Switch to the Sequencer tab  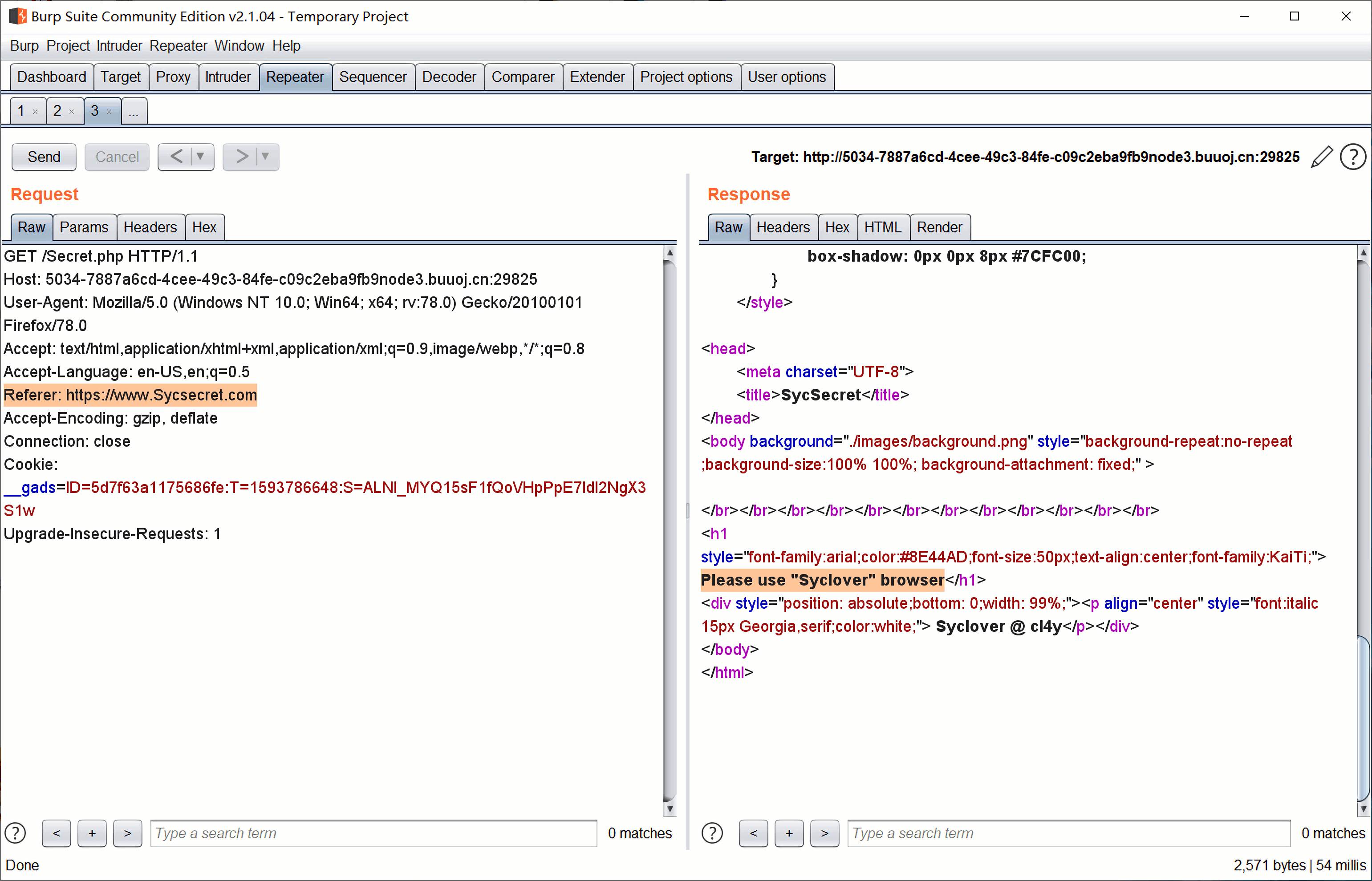(373, 77)
